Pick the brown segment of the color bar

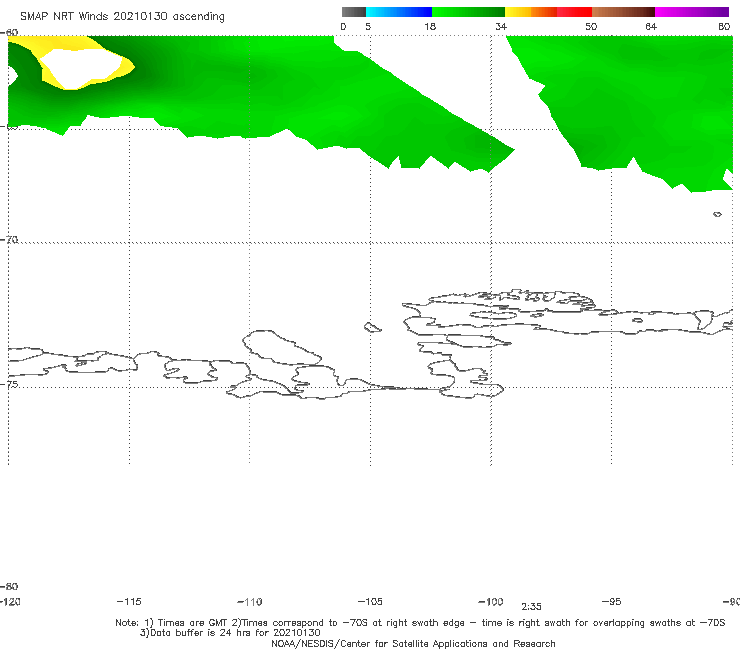623,12
